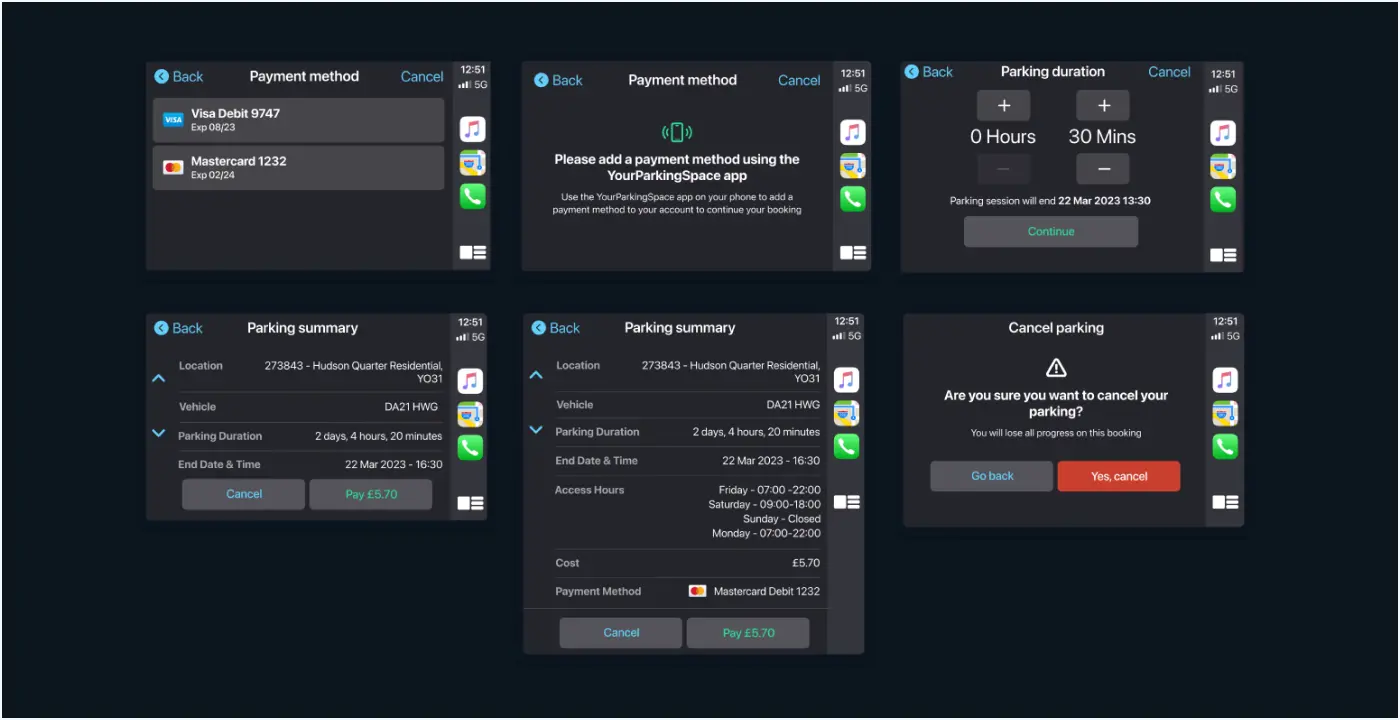The width and height of the screenshot is (1400, 720).
Task: Select the YourParkingSpace app icon in sidebar
Action: [471, 162]
